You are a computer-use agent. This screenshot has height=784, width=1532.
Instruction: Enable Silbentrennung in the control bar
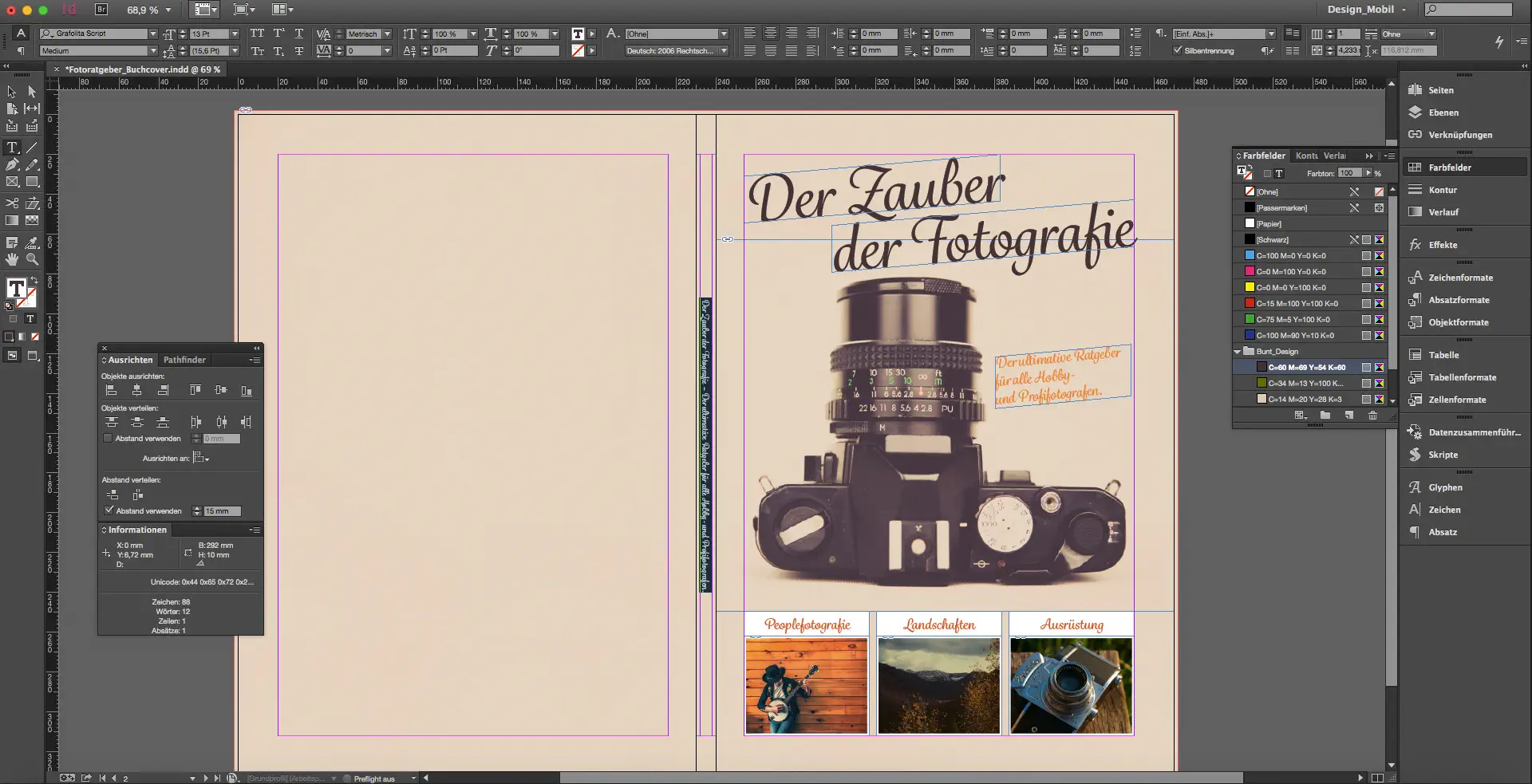(1179, 50)
